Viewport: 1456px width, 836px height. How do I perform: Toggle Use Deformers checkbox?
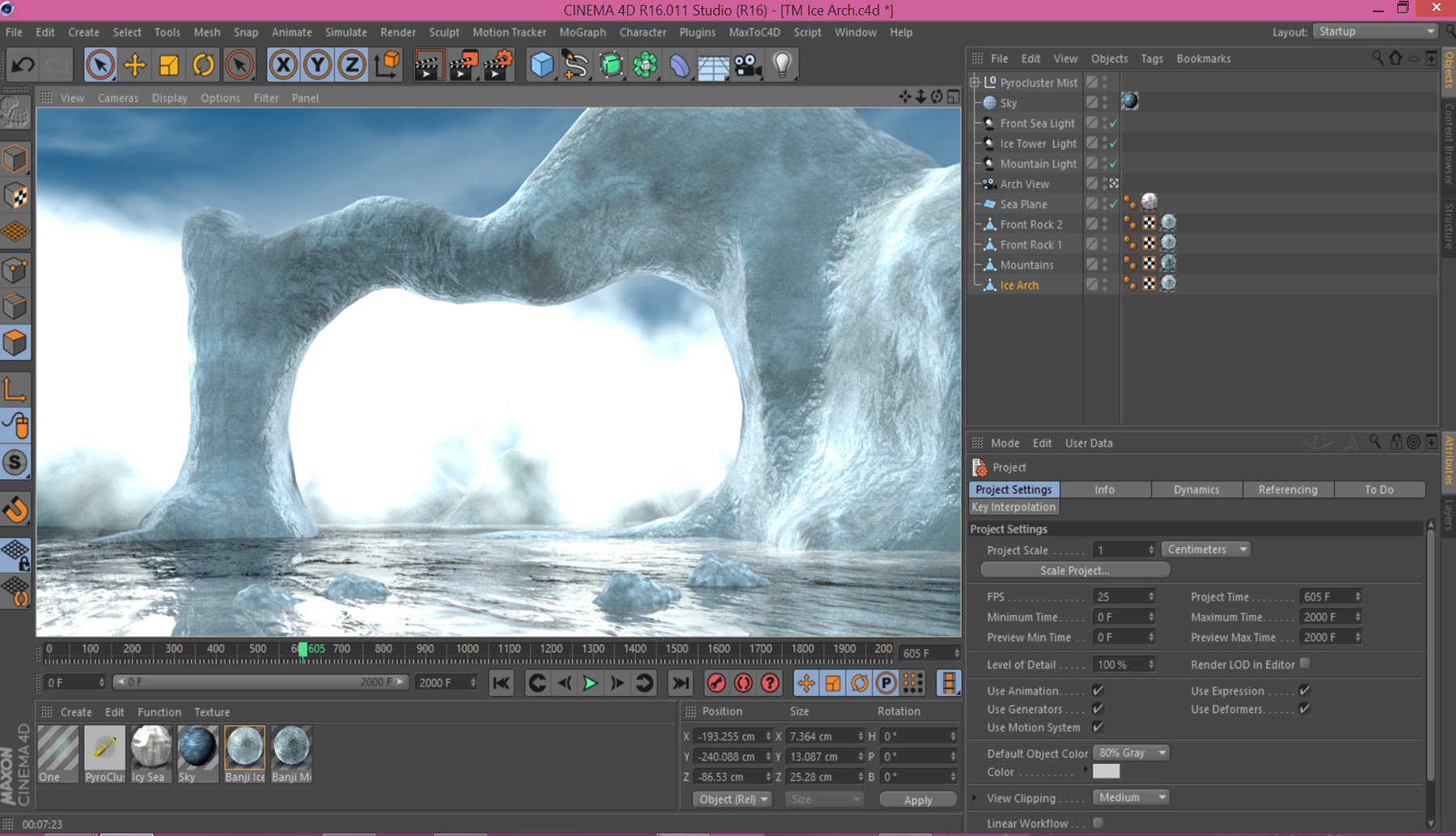[x=1305, y=709]
